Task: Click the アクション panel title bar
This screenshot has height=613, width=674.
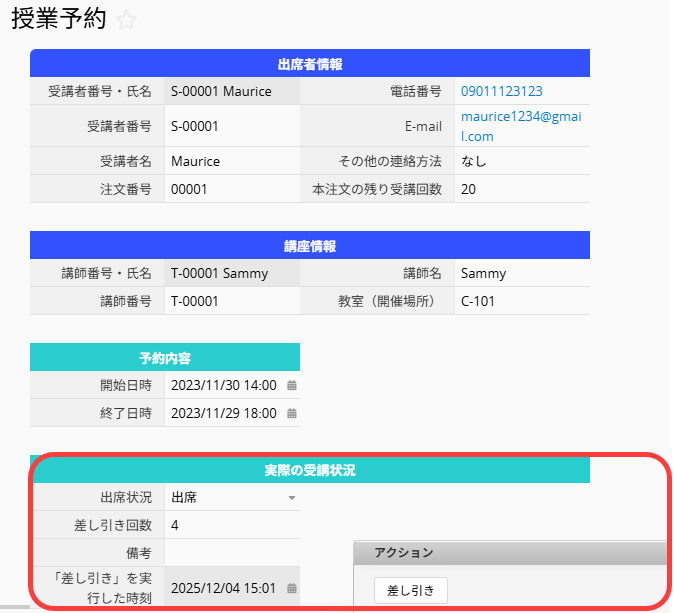Action: (x=510, y=553)
